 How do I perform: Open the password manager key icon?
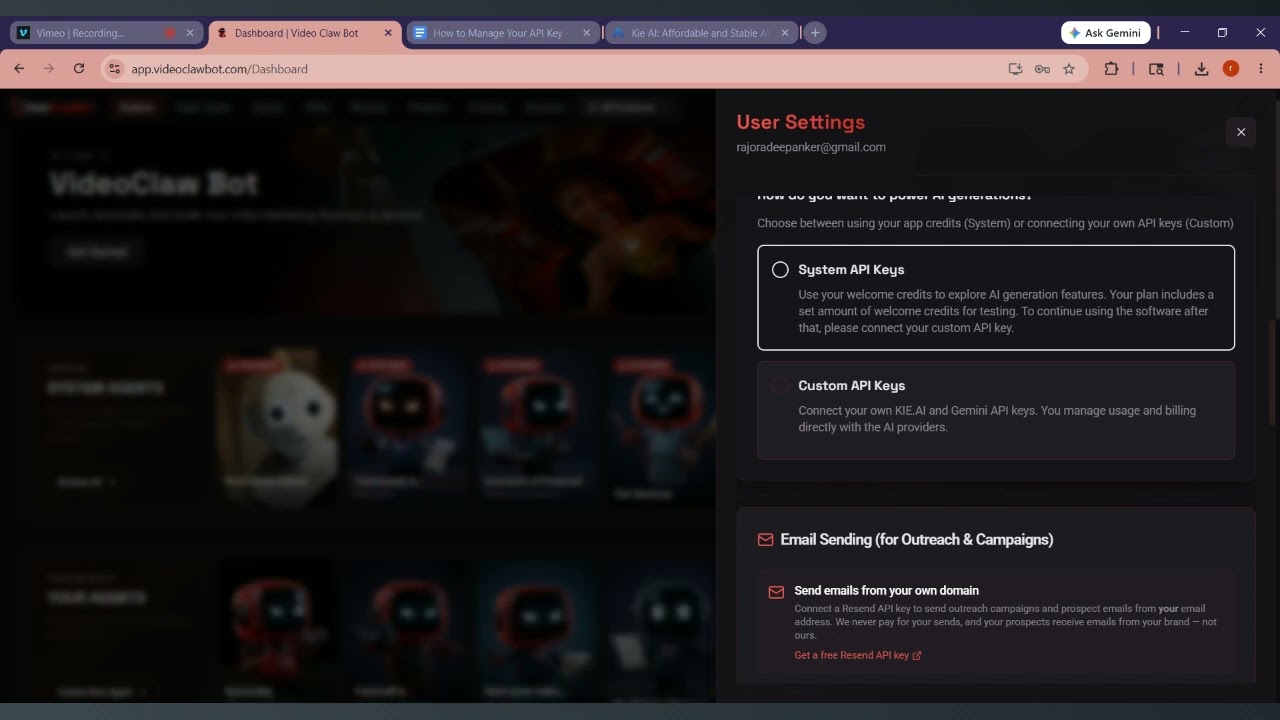coord(1042,69)
